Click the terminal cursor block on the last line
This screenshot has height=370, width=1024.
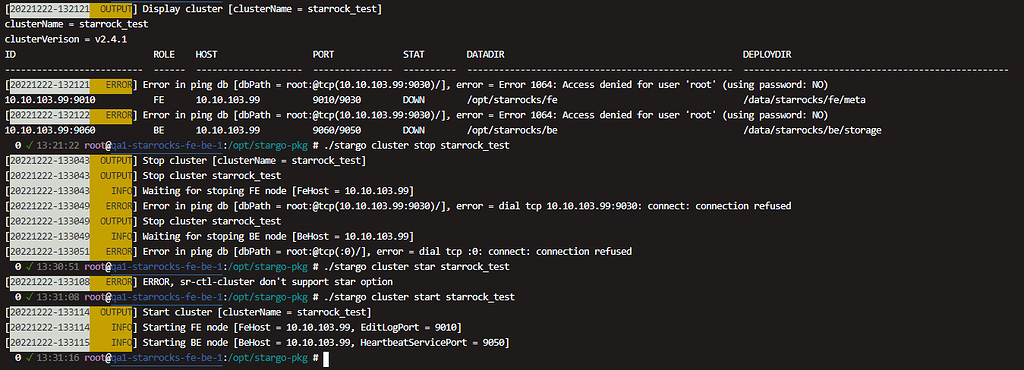326,358
